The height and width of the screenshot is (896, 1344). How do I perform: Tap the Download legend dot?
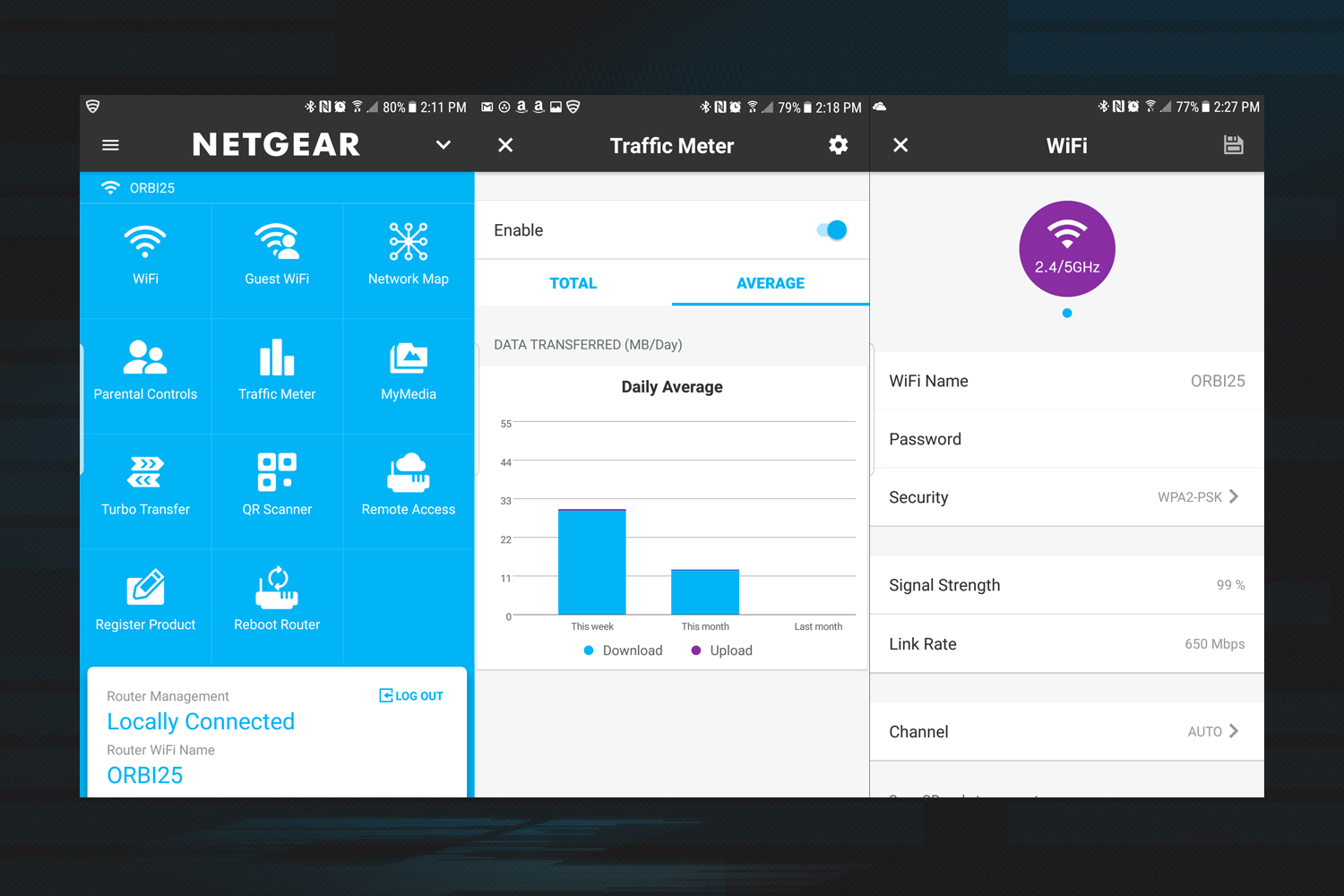589,650
